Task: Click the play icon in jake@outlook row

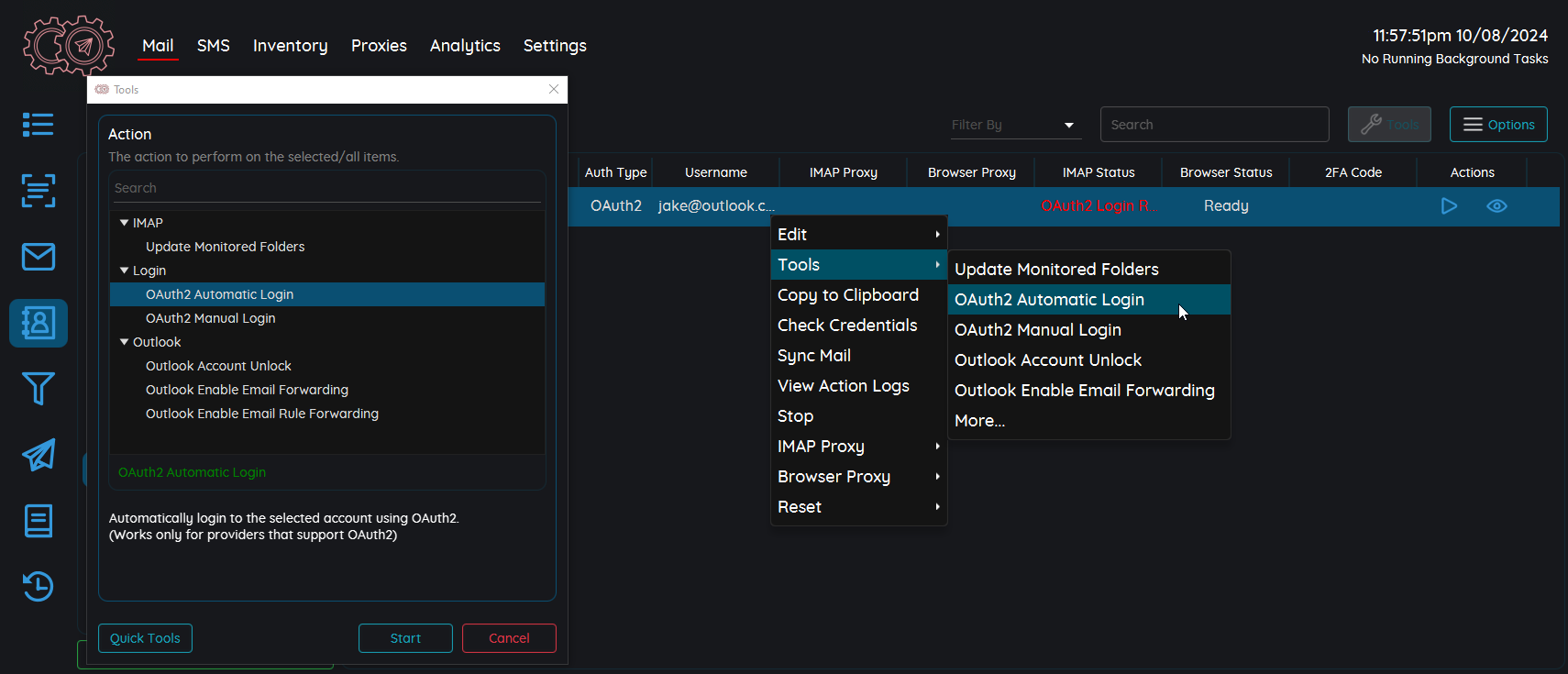Action: click(x=1449, y=206)
